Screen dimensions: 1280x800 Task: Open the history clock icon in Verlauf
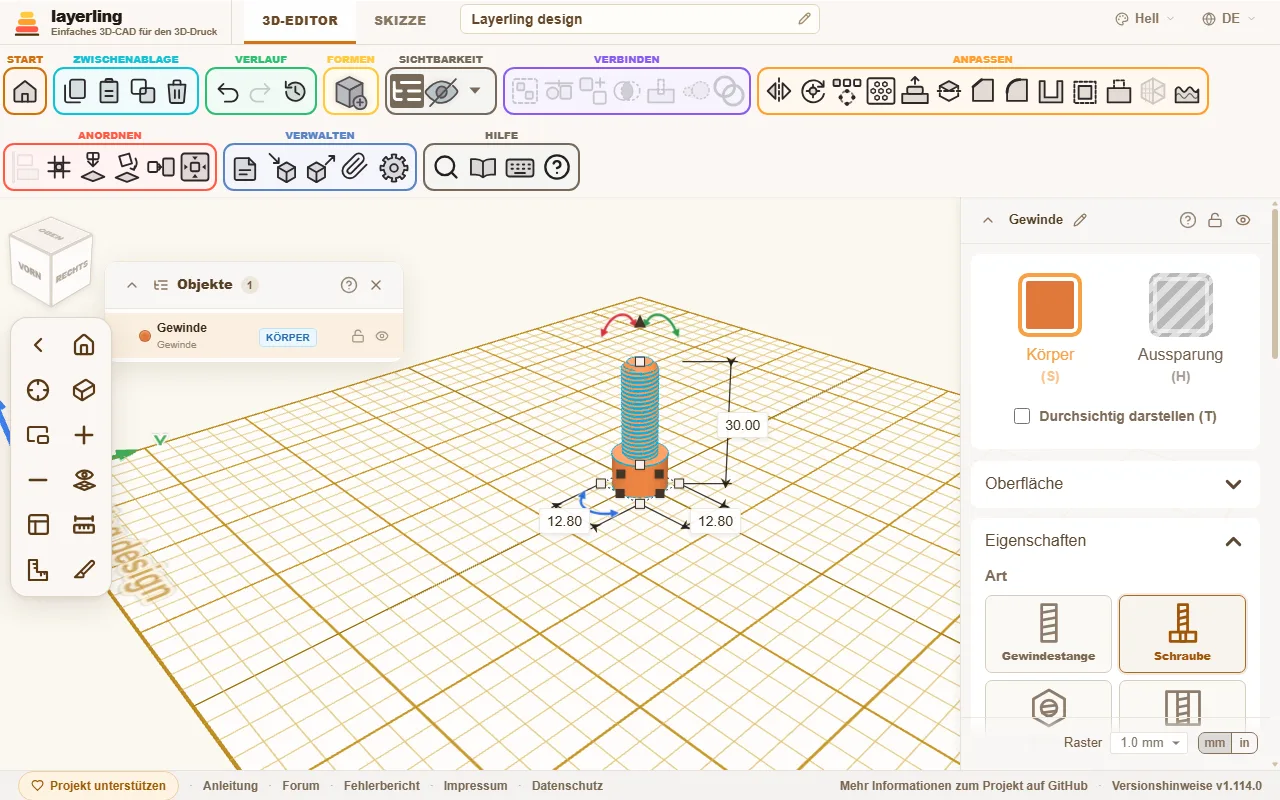coord(295,91)
